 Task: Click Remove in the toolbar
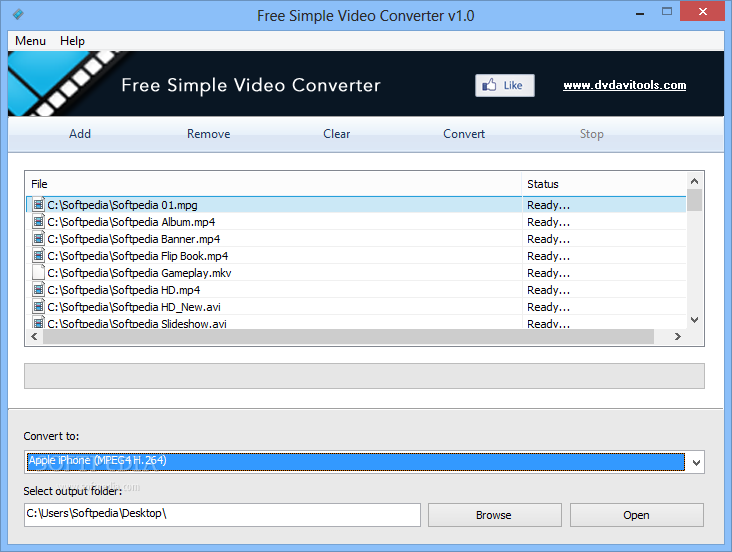coord(209,134)
